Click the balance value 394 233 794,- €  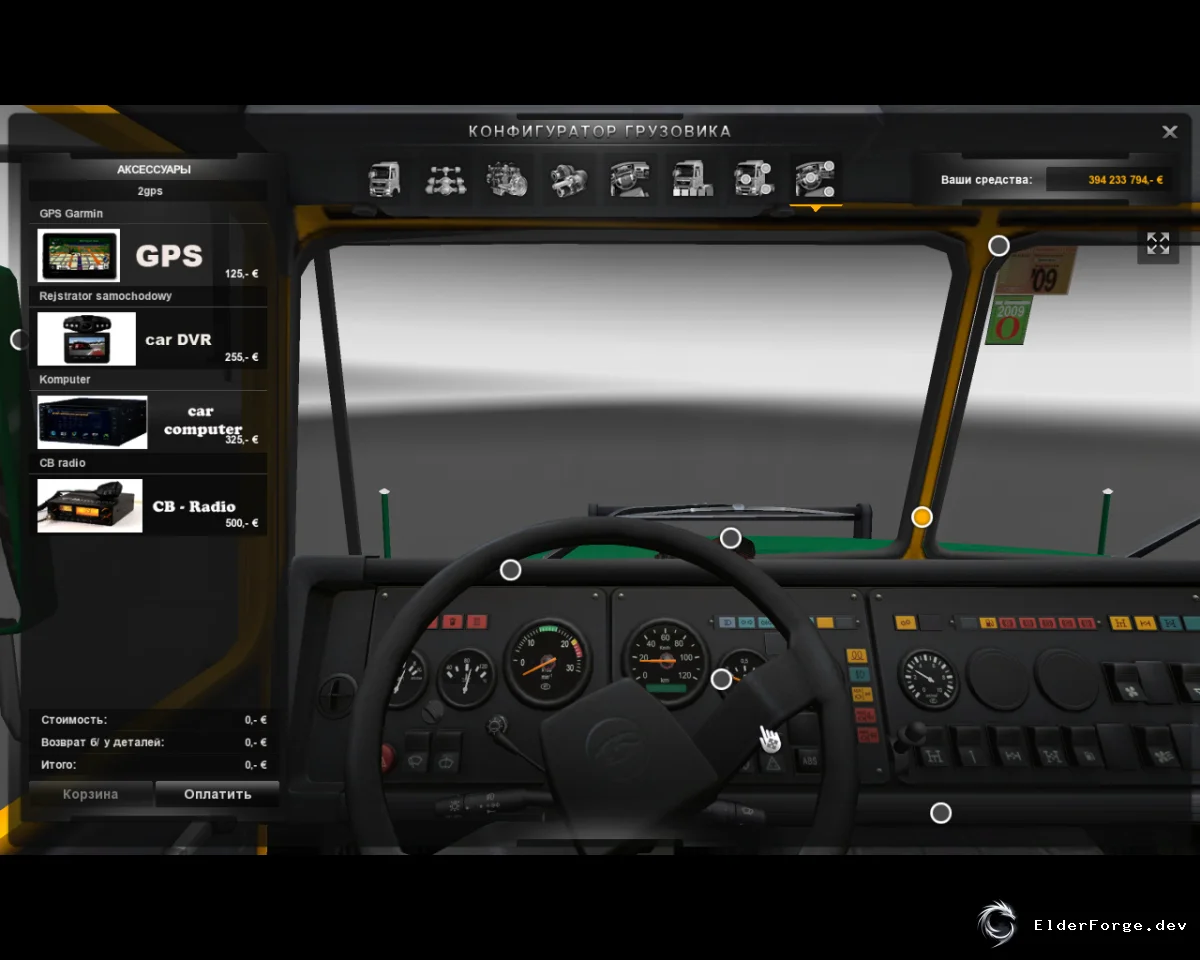(x=1126, y=180)
